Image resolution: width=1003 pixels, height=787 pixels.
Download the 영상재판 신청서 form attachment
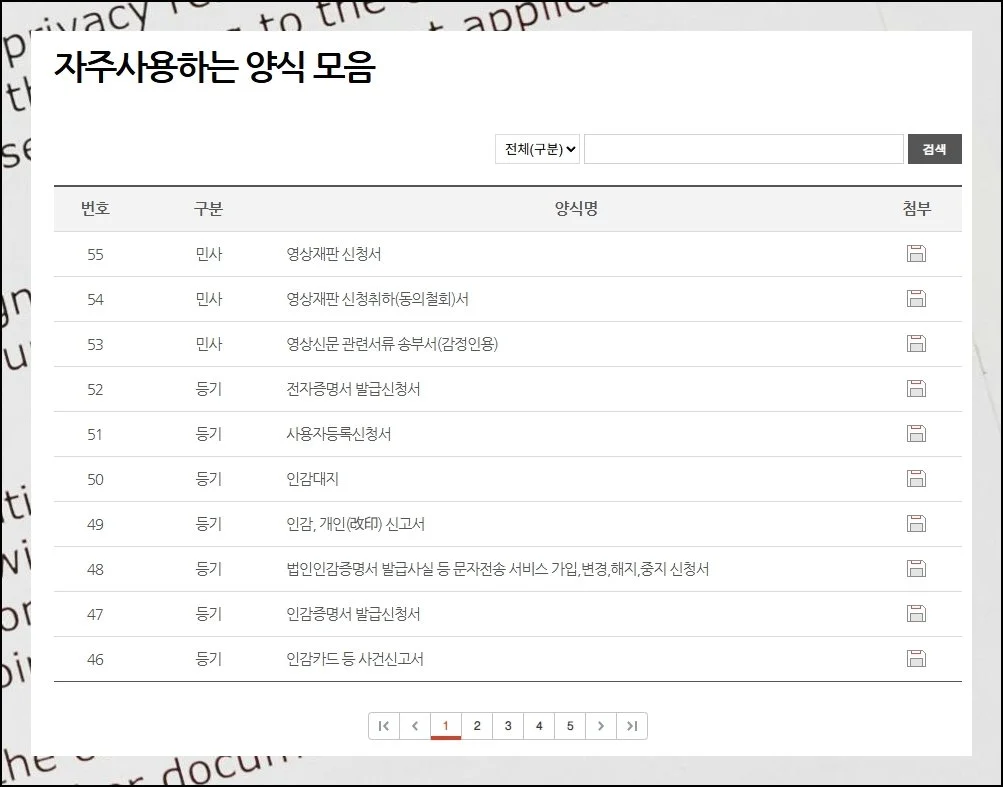(916, 254)
